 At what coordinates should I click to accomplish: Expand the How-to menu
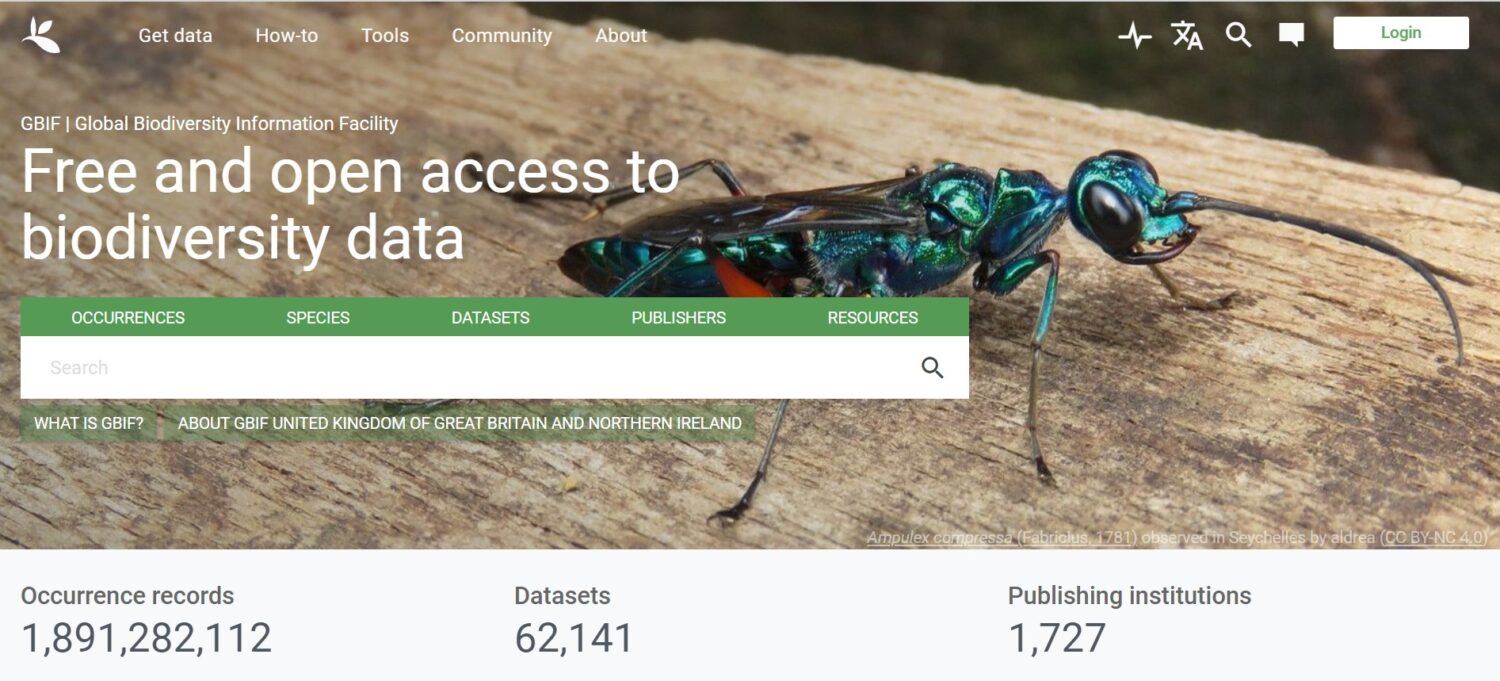pyautogui.click(x=287, y=35)
